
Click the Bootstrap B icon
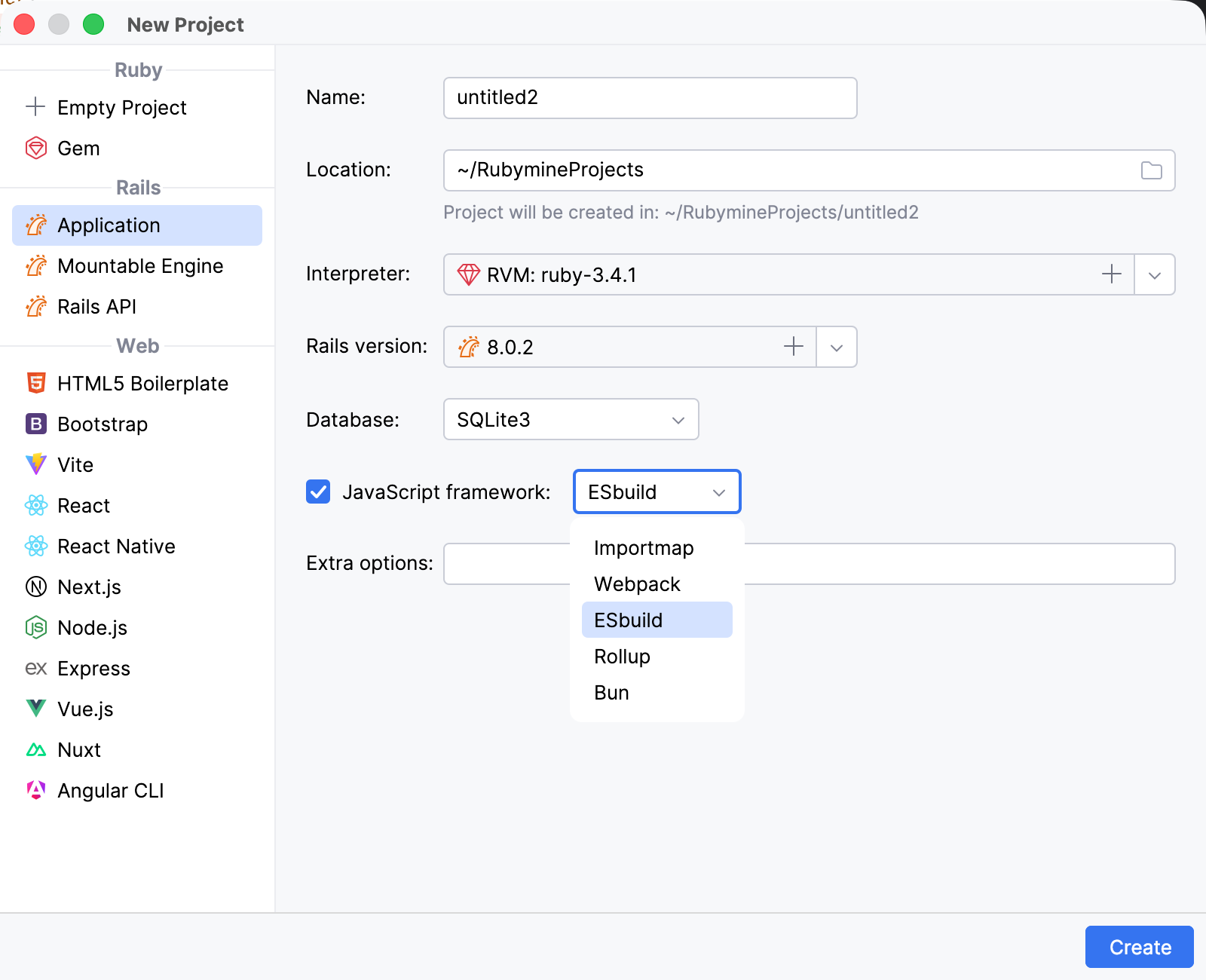(x=36, y=424)
